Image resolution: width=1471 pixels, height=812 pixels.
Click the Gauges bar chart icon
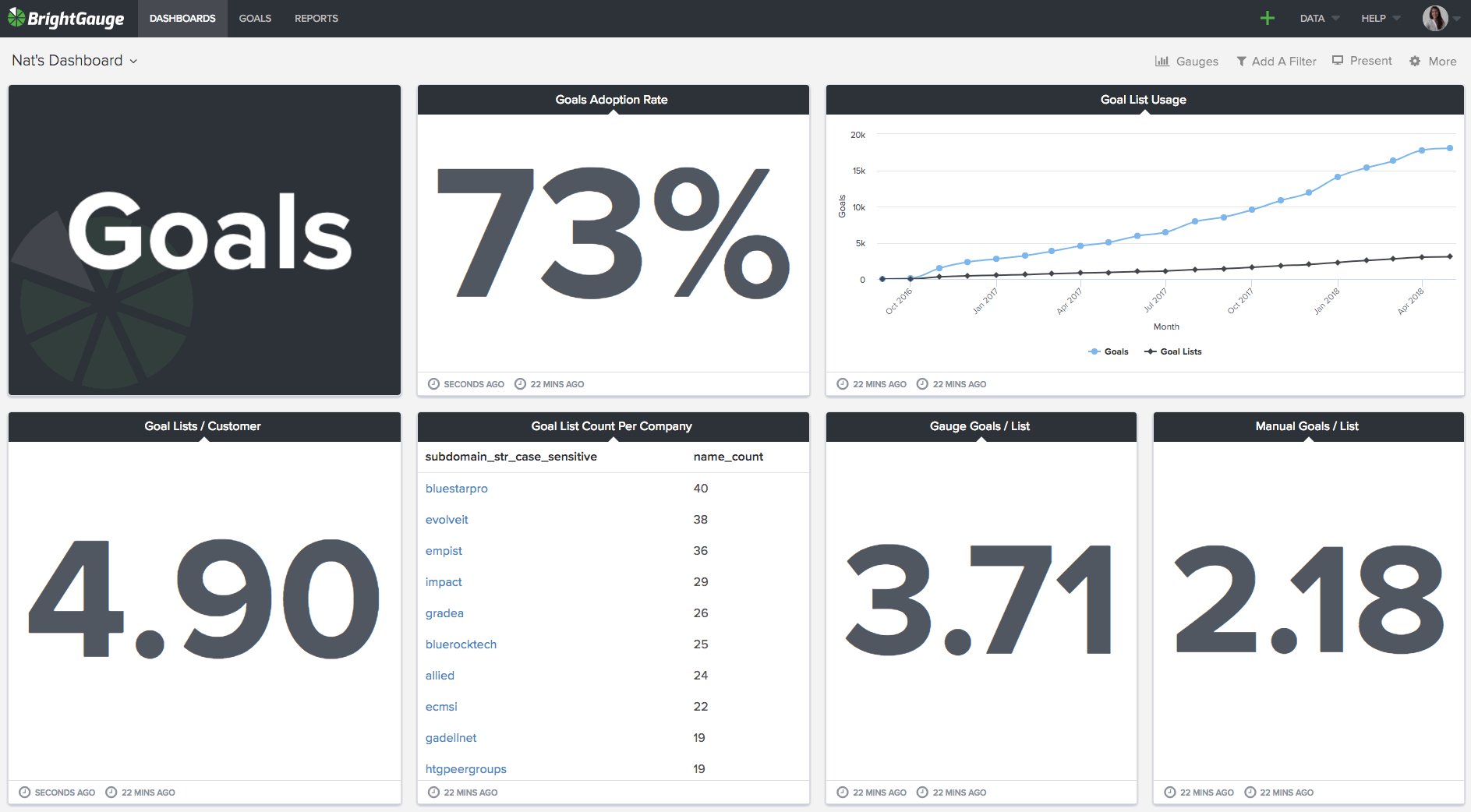(x=1162, y=61)
